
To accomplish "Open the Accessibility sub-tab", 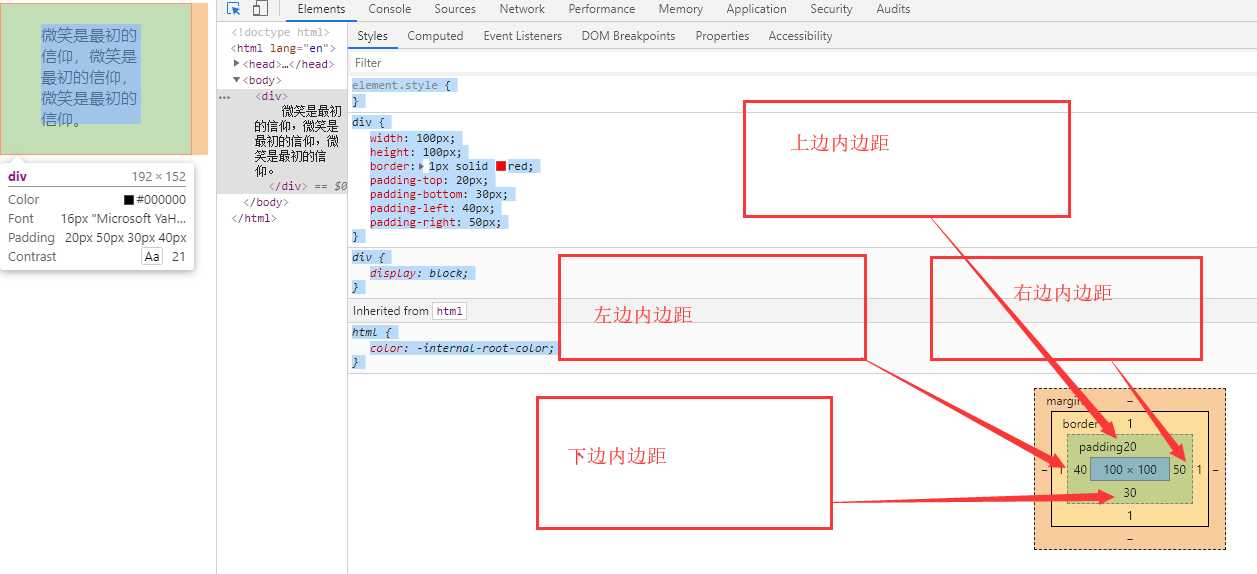I will 800,36.
